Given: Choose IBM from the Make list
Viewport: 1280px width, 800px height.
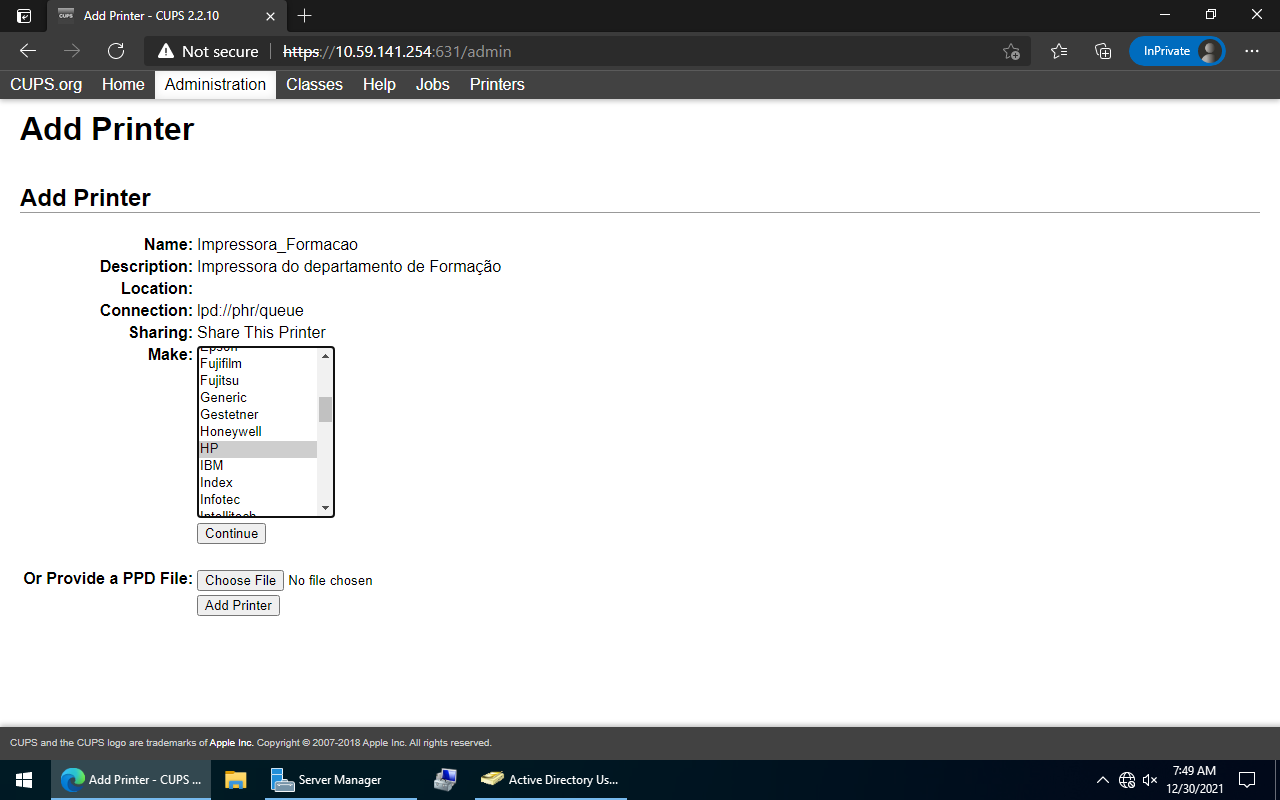Looking at the screenshot, I should pyautogui.click(x=212, y=465).
